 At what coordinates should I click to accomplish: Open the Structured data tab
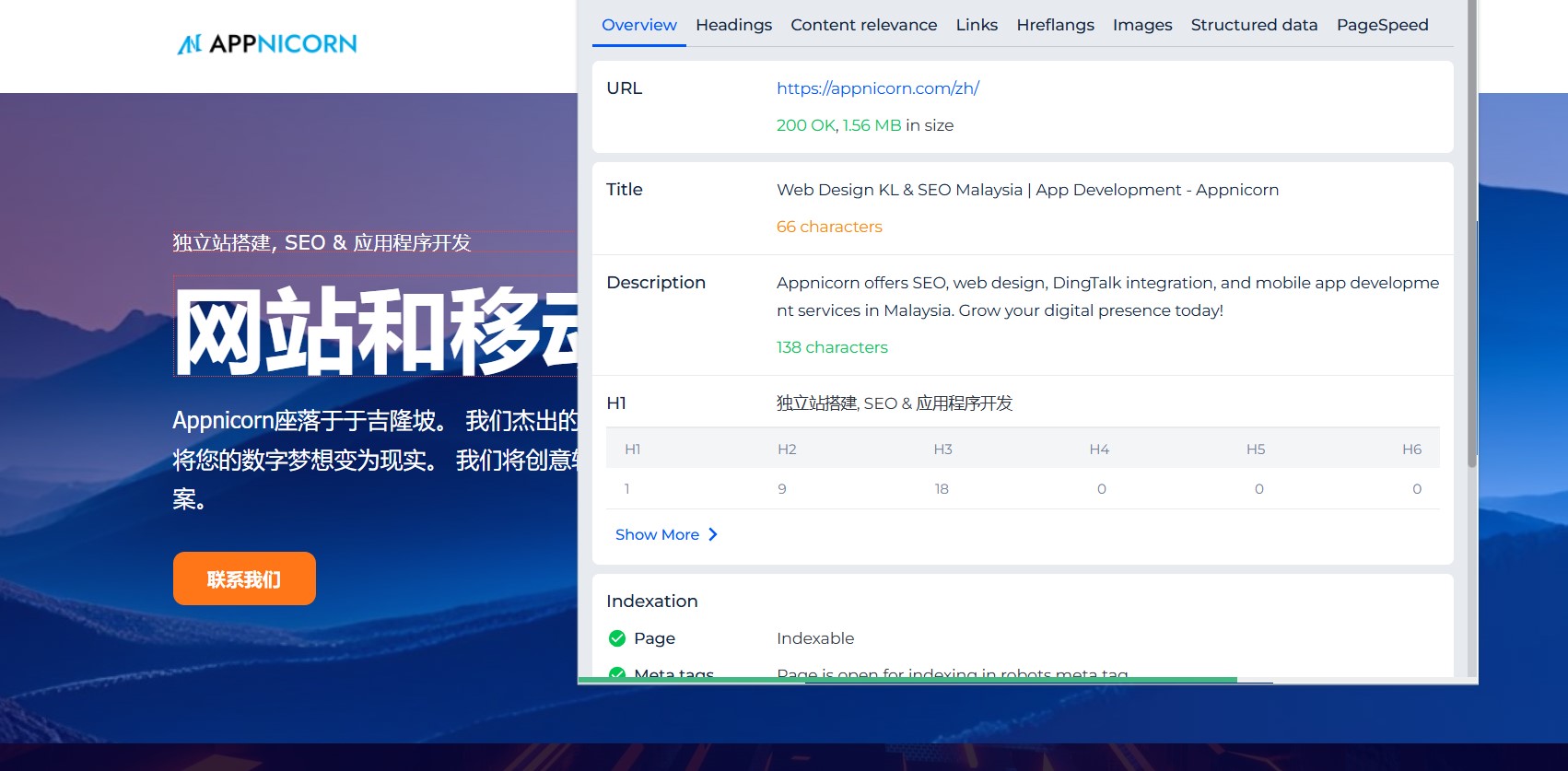[x=1254, y=25]
